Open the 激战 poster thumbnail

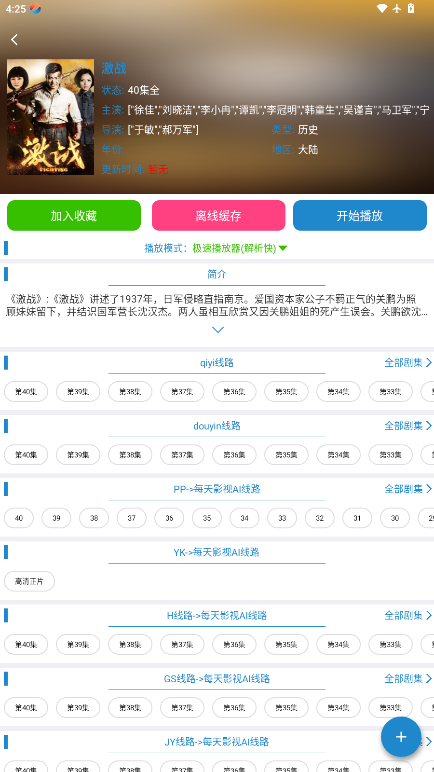(x=50, y=117)
